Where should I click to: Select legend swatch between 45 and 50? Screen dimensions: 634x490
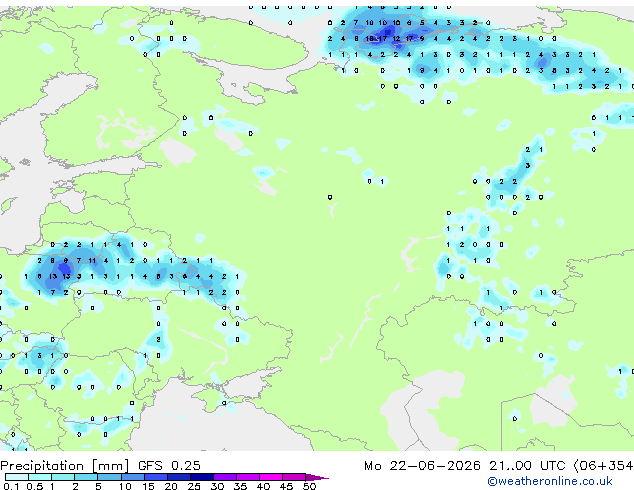coord(294,477)
